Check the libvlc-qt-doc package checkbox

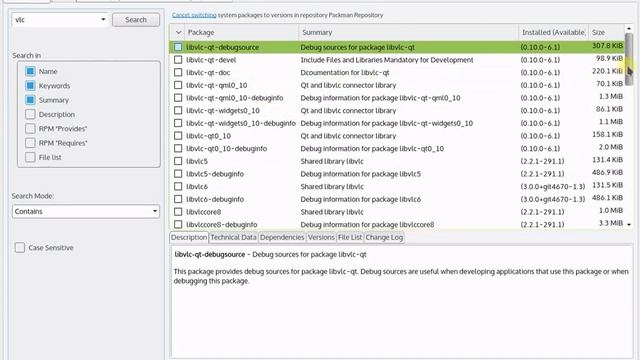(x=178, y=72)
